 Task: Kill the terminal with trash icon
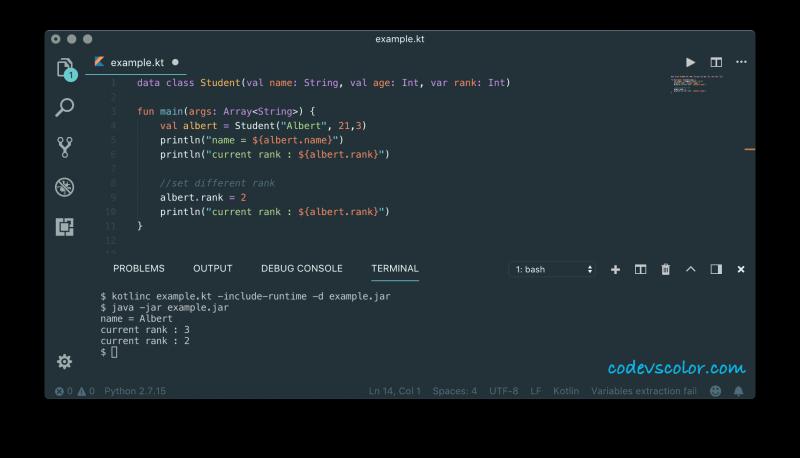[665, 269]
